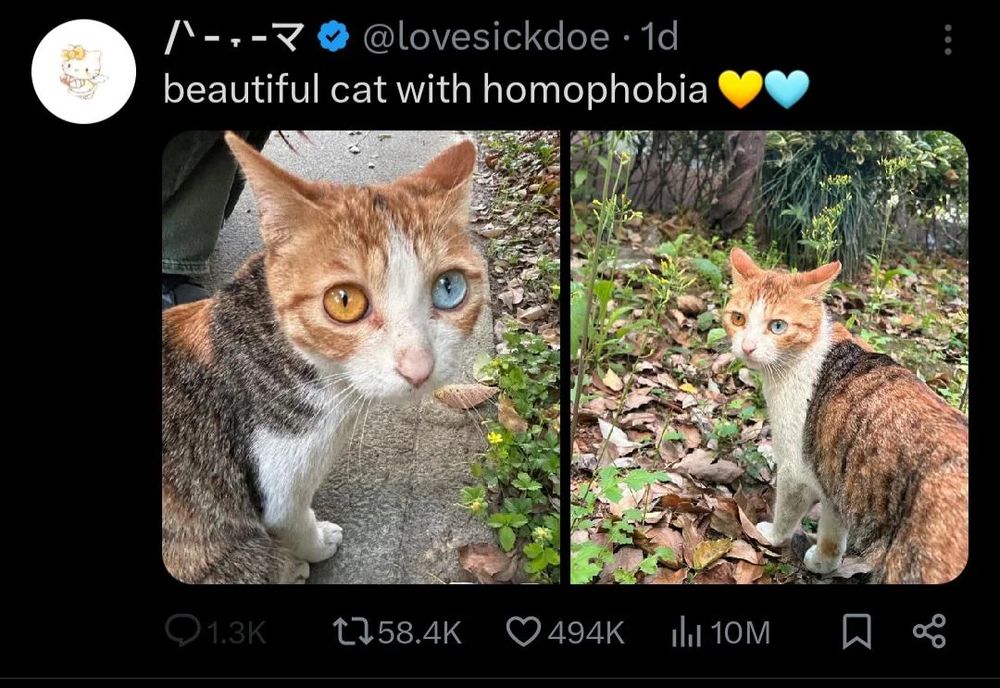Image resolution: width=1000 pixels, height=688 pixels.
Task: Select the yellow heart emoji
Action: pos(740,89)
